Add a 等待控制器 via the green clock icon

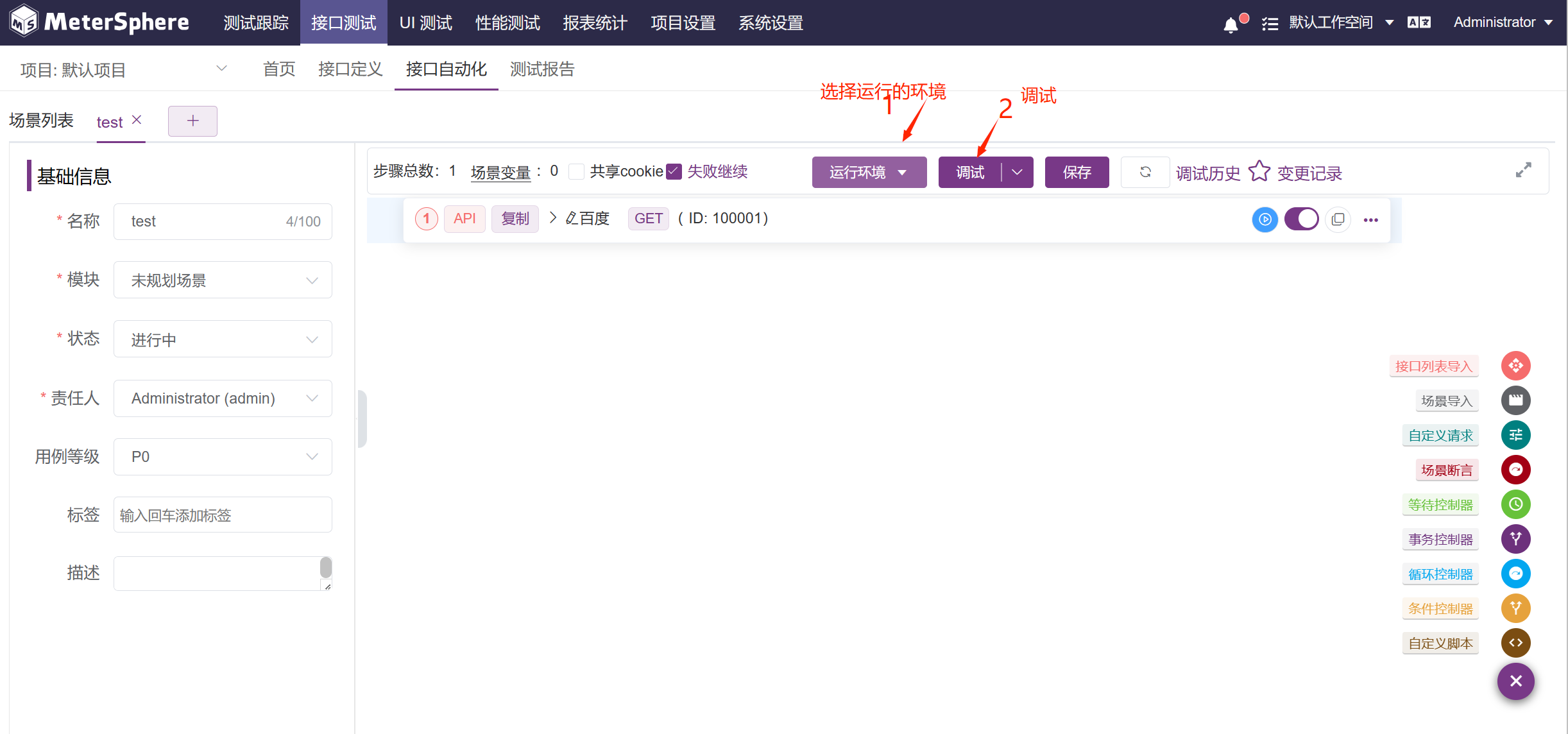pos(1515,504)
